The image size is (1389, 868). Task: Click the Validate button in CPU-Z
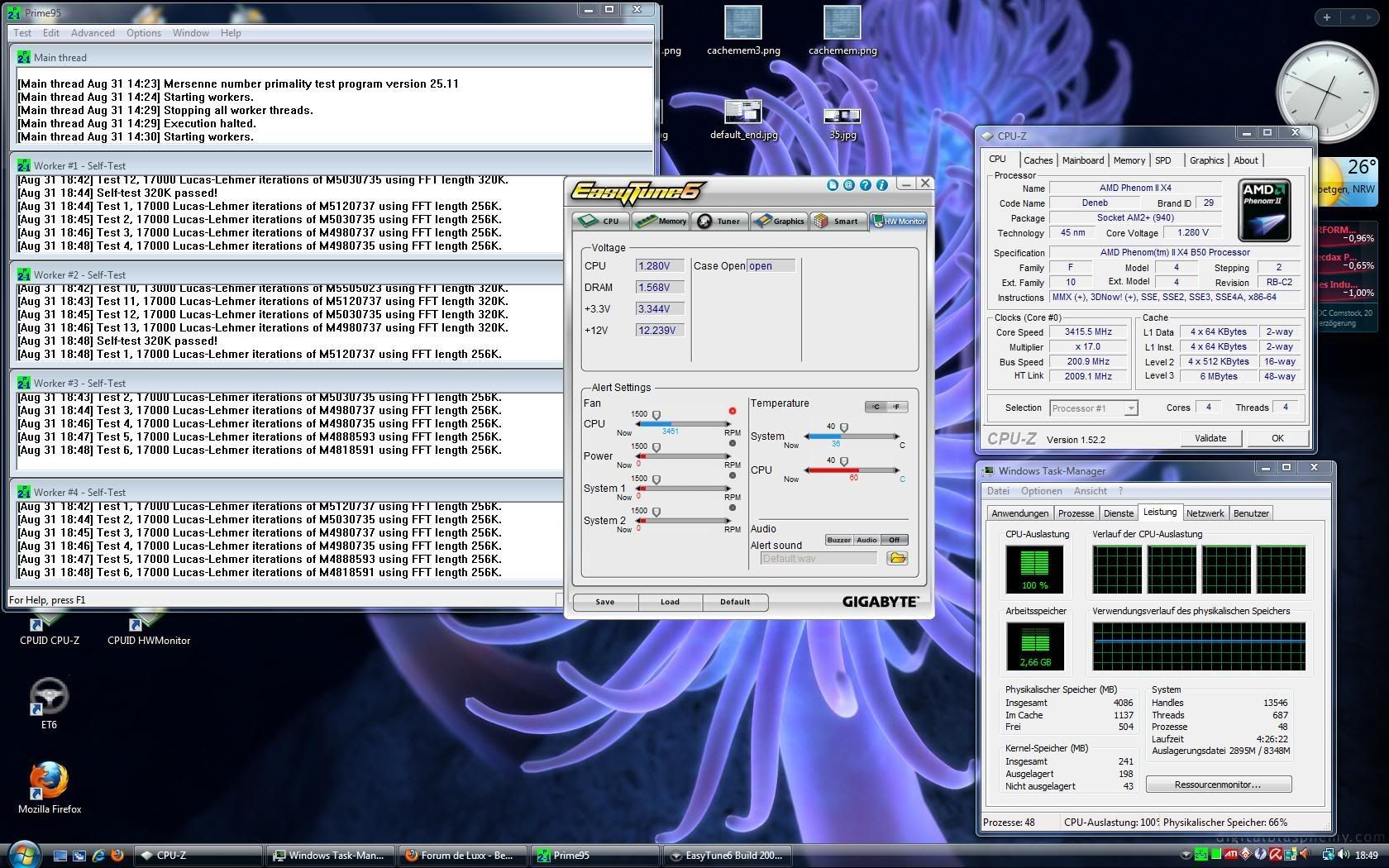[1210, 438]
